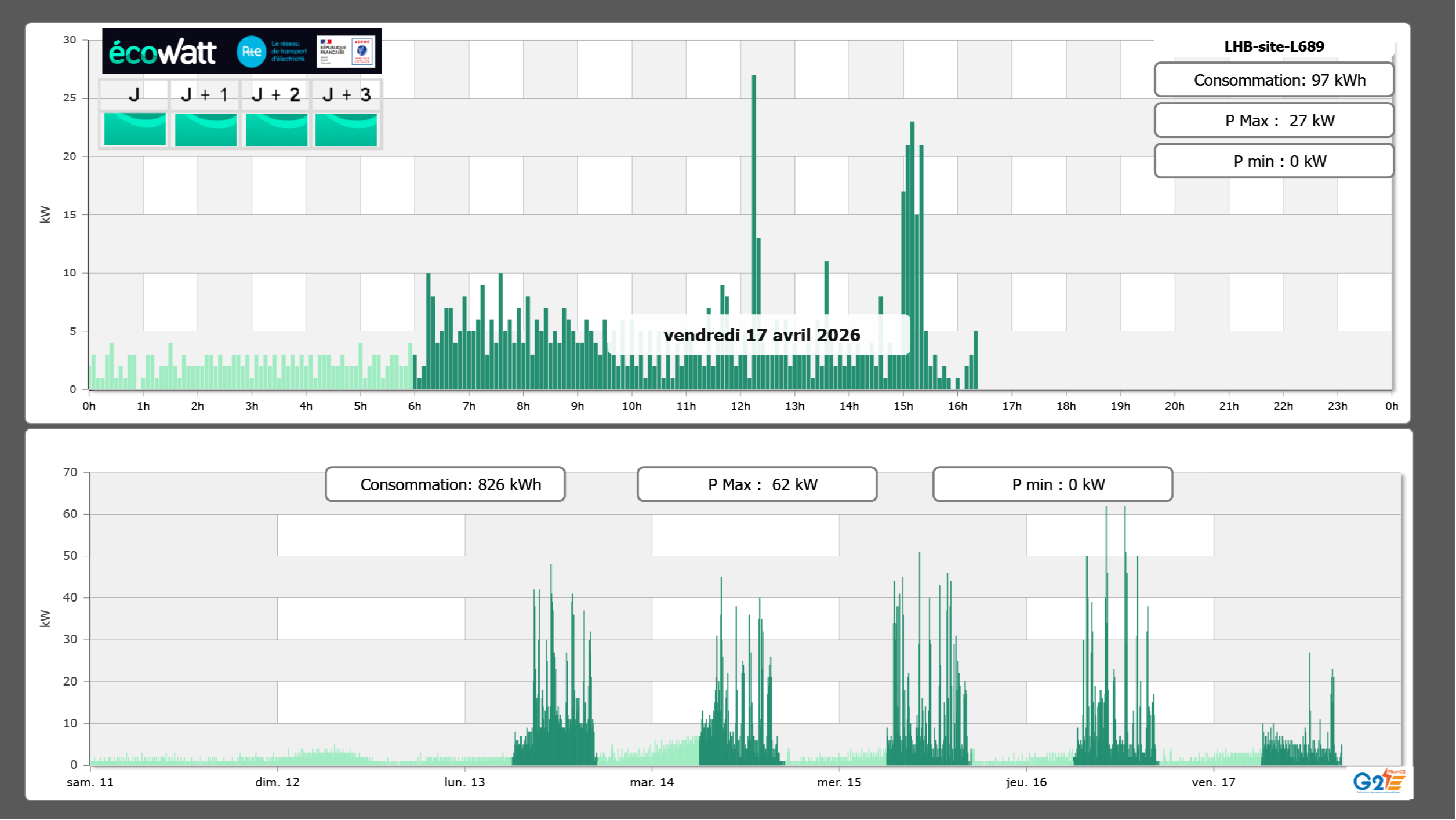1456x820 pixels.
Task: Click the écoWatt logo
Action: coord(162,52)
